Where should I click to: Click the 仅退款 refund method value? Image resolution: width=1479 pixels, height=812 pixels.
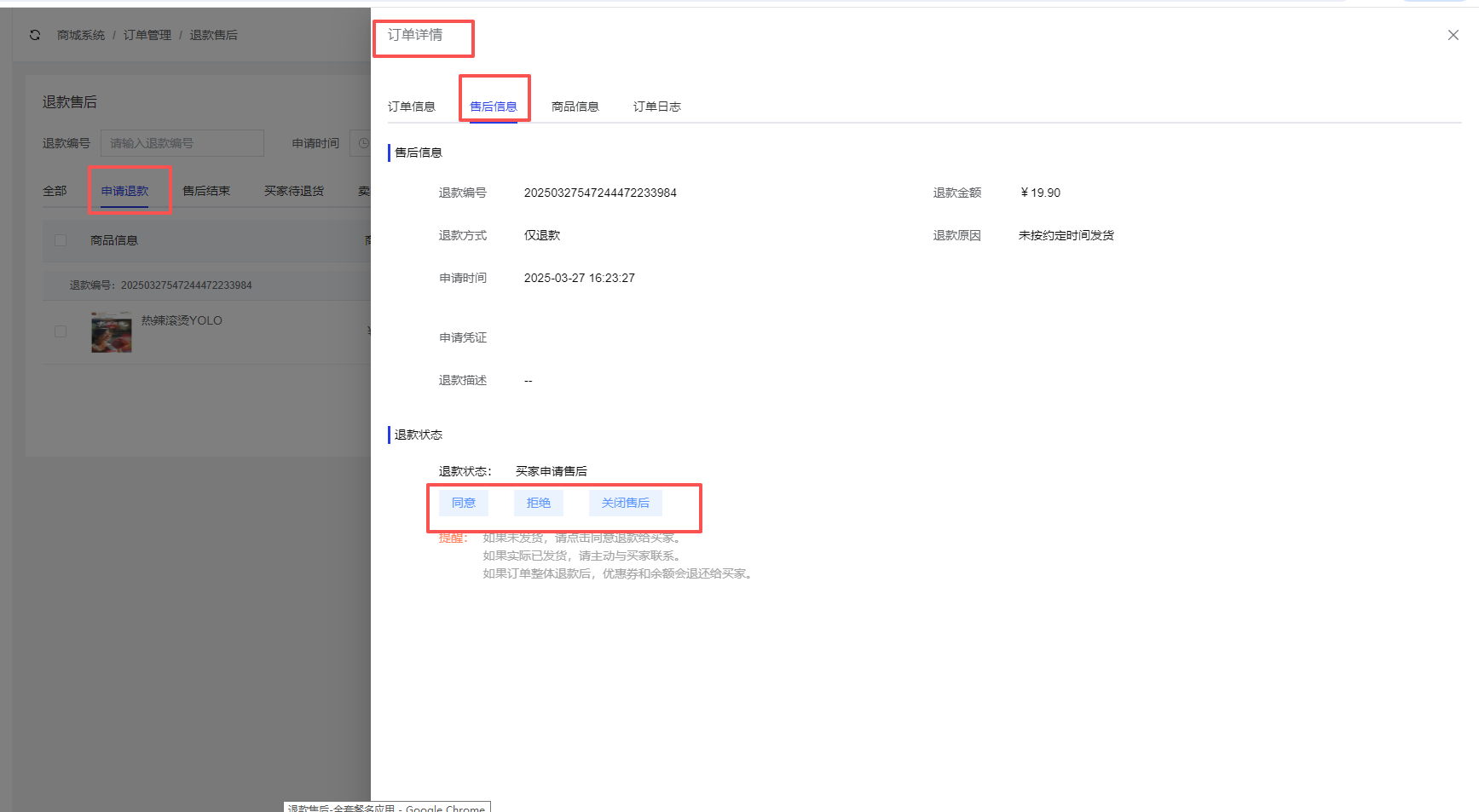(x=542, y=235)
